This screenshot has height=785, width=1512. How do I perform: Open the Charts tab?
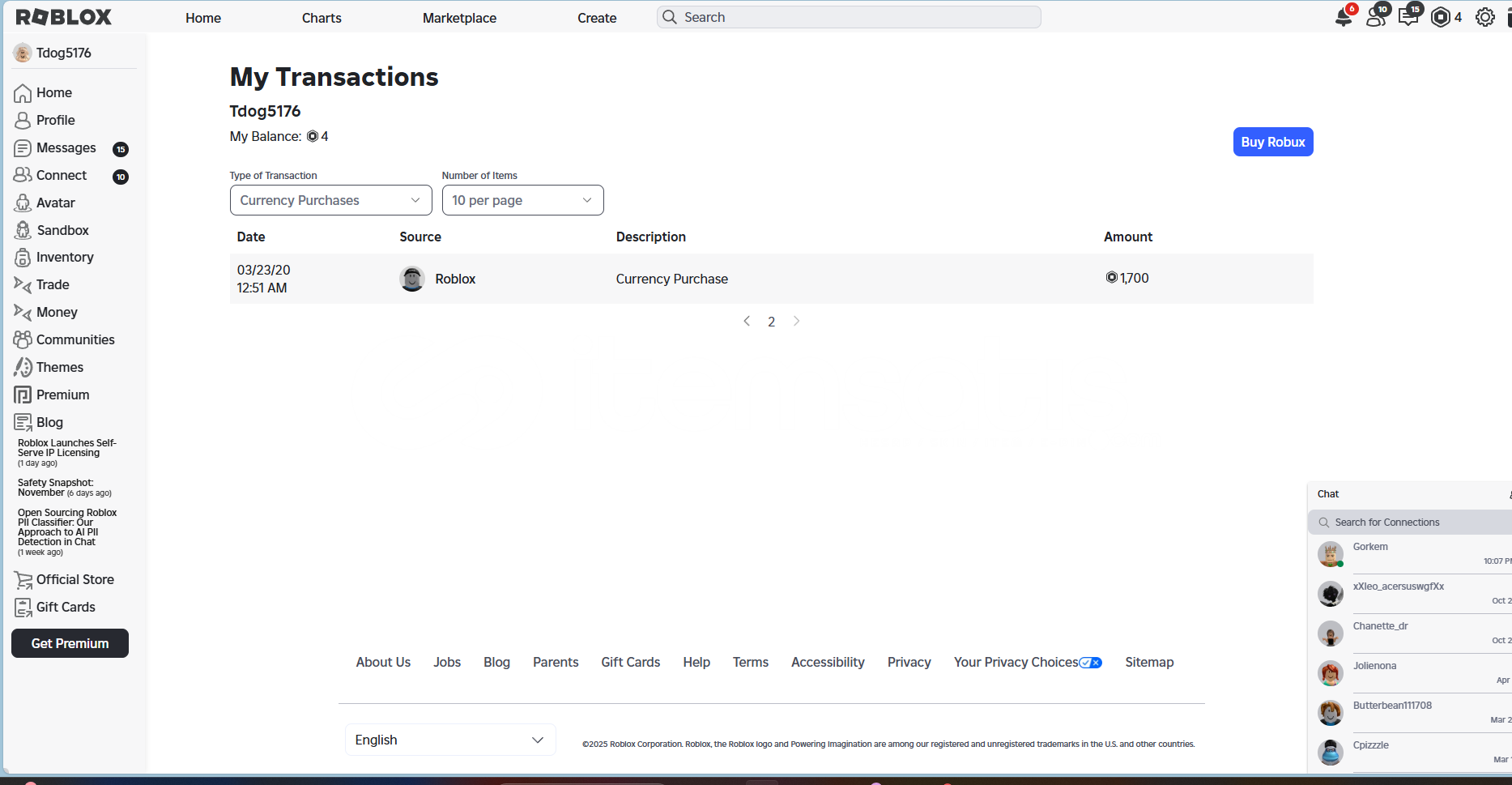tap(322, 18)
